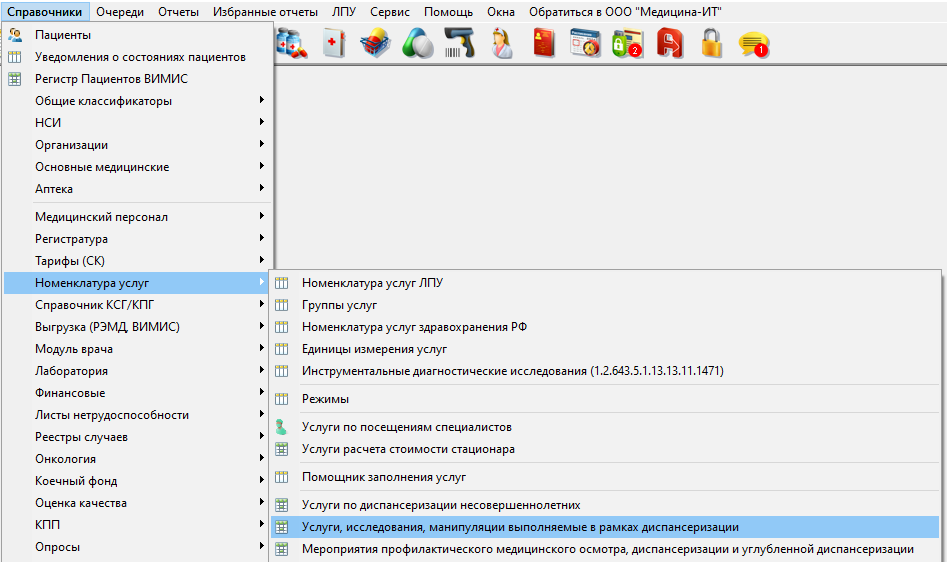Image resolution: width=947 pixels, height=562 pixels.
Task: Click the gold padlock toolbar icon
Action: pyautogui.click(x=711, y=44)
